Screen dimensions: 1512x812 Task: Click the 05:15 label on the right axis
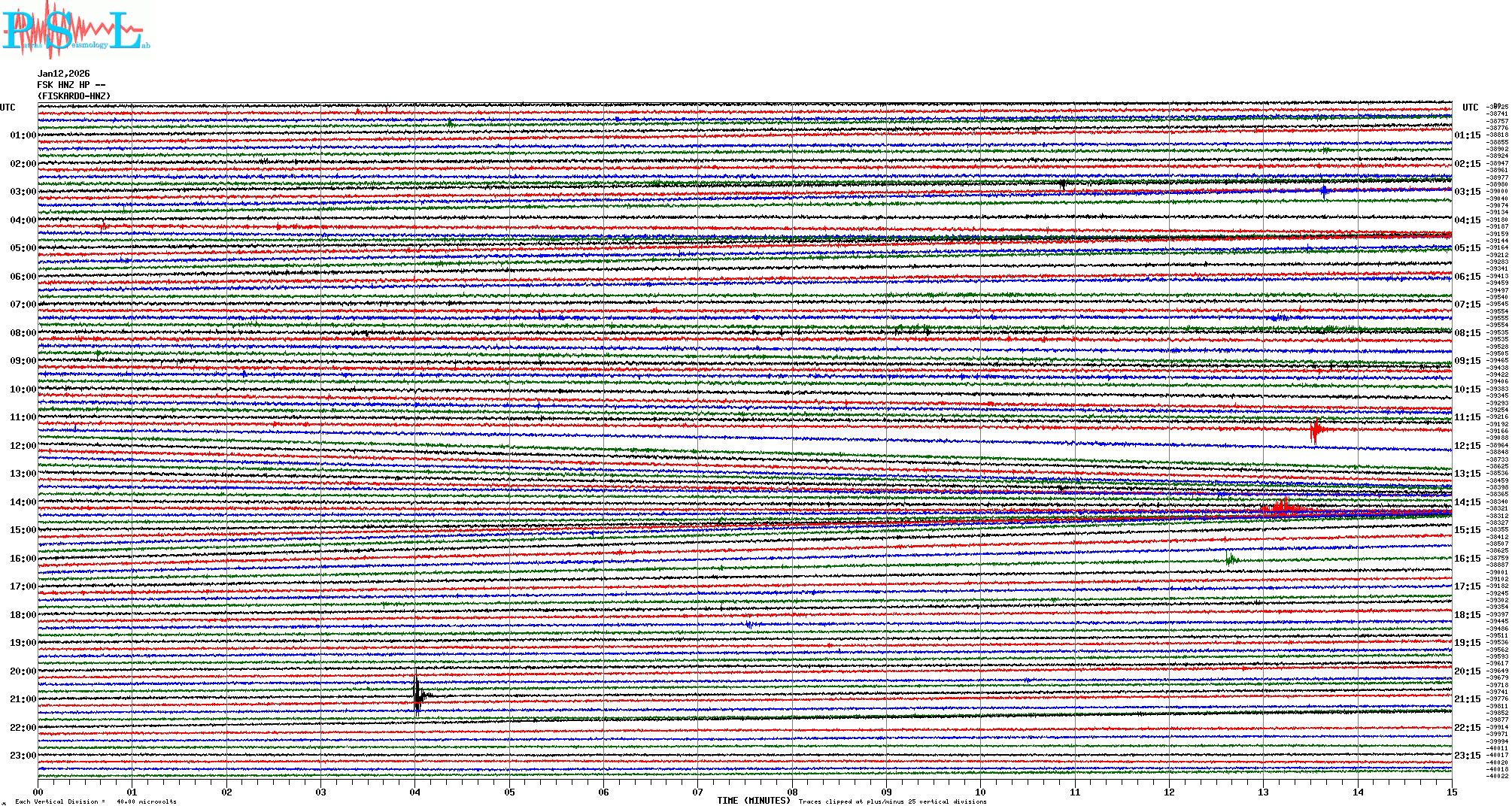pos(1467,248)
